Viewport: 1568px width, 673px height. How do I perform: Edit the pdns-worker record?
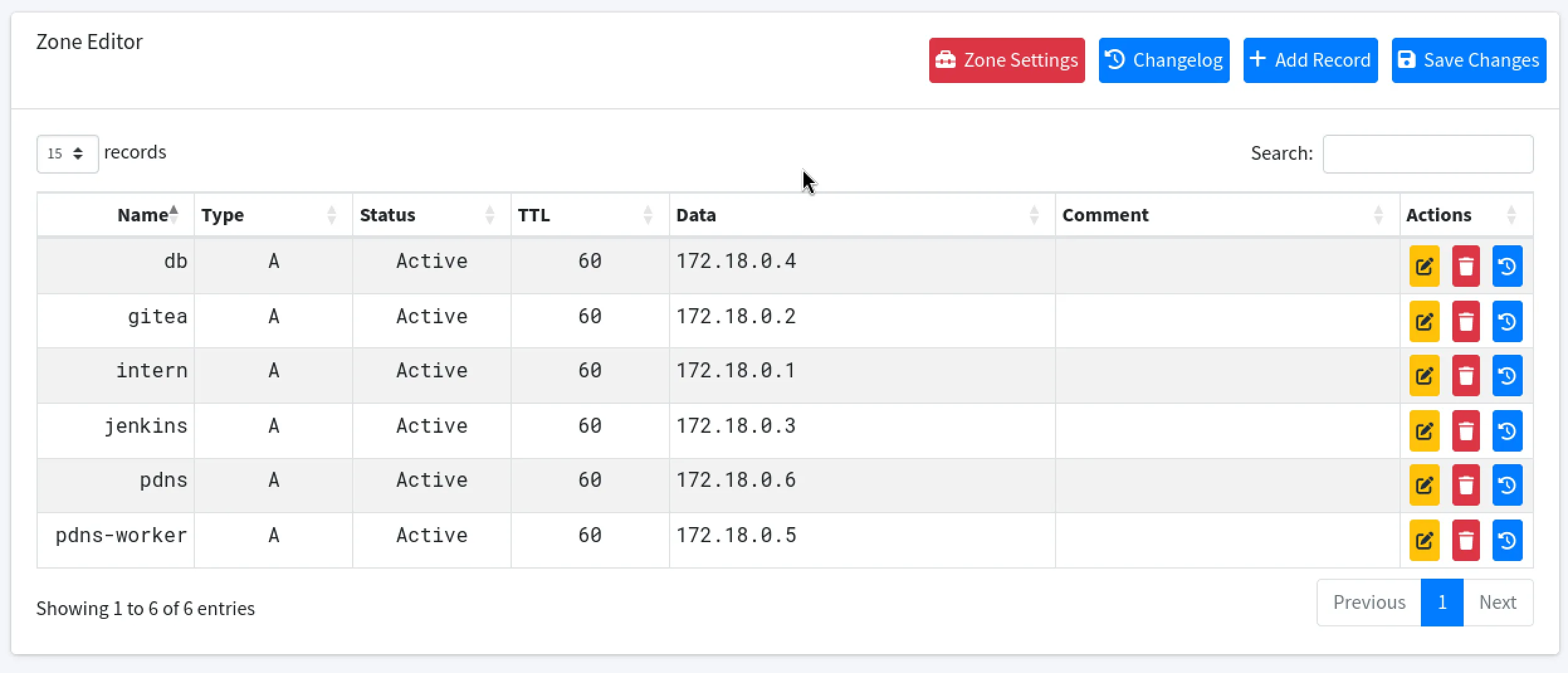(x=1424, y=540)
